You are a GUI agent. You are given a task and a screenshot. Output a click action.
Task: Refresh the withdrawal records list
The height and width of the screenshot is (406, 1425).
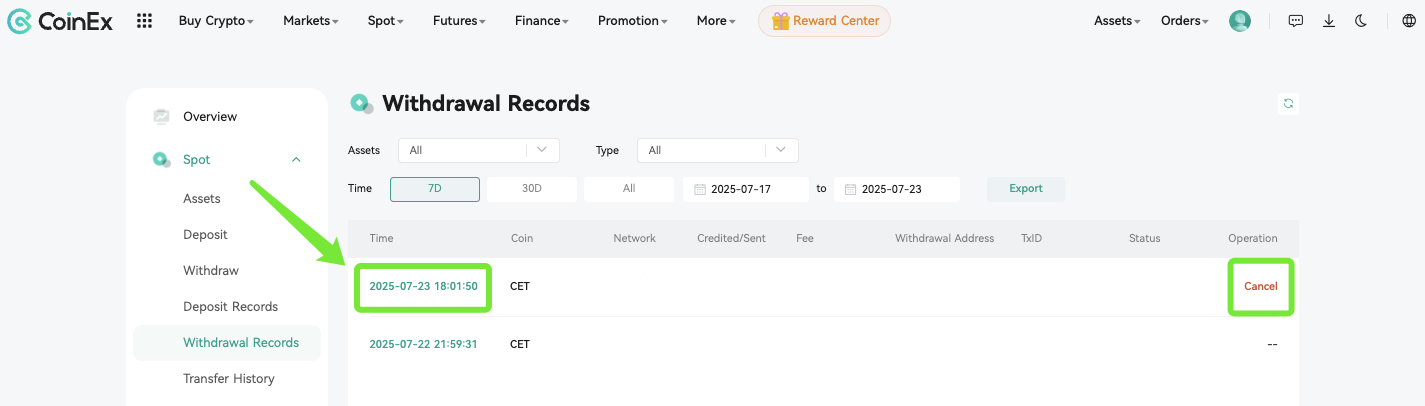tap(1288, 103)
